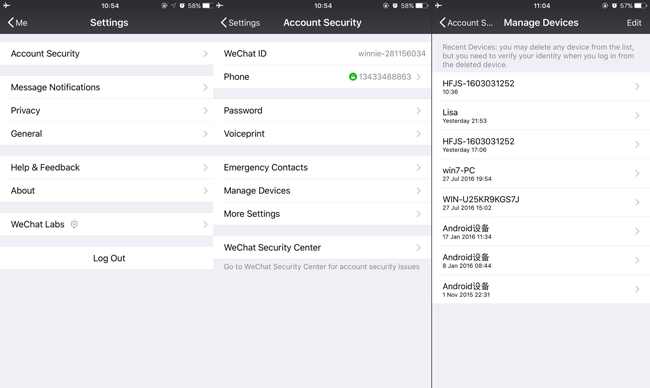The width and height of the screenshot is (650, 388).
Task: Select device WIN-U25KR9KGS7J
Action: (x=541, y=203)
